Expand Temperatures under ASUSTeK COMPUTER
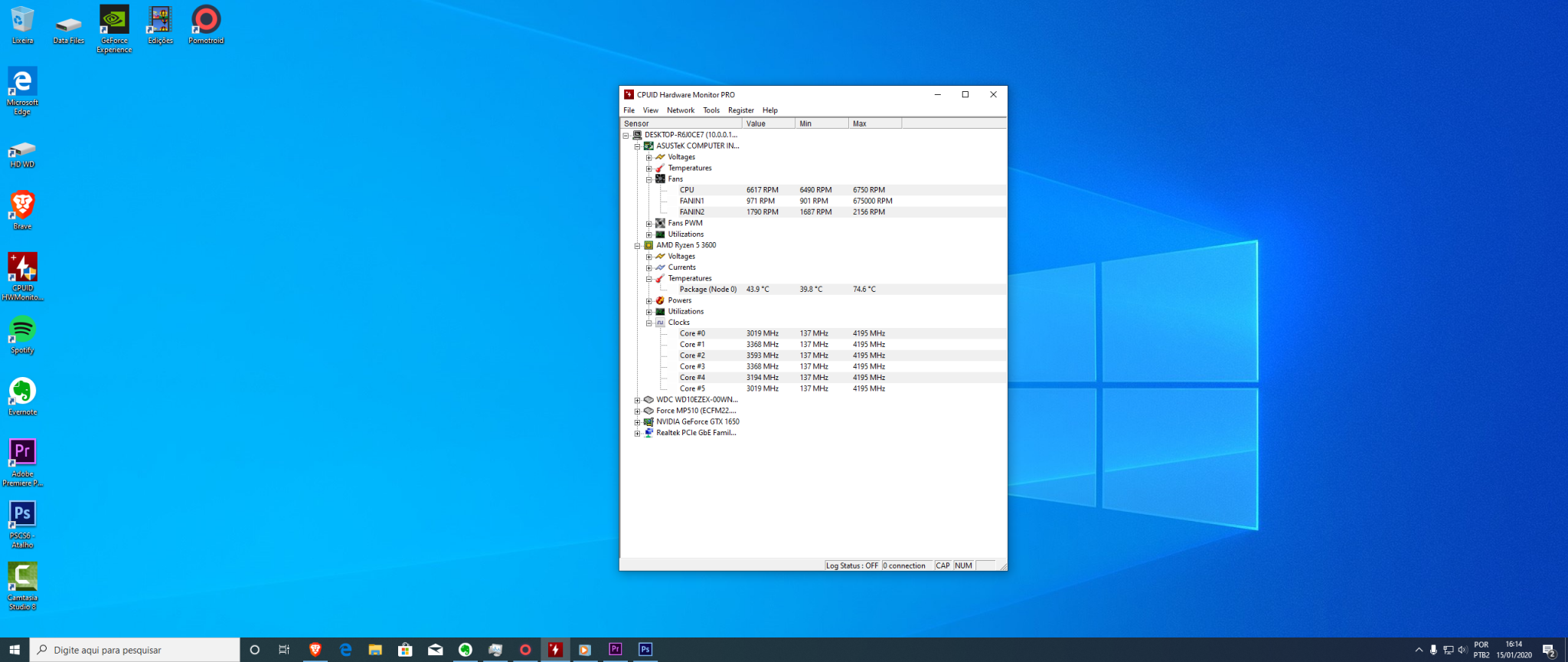The height and width of the screenshot is (662, 1568). 648,169
